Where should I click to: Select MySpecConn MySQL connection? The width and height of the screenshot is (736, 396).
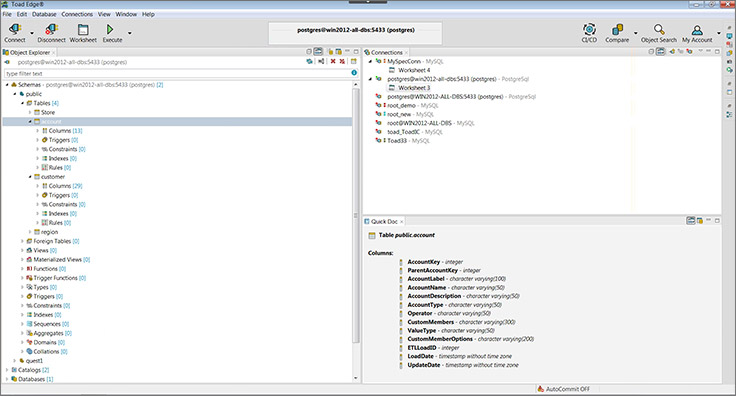tap(415, 61)
